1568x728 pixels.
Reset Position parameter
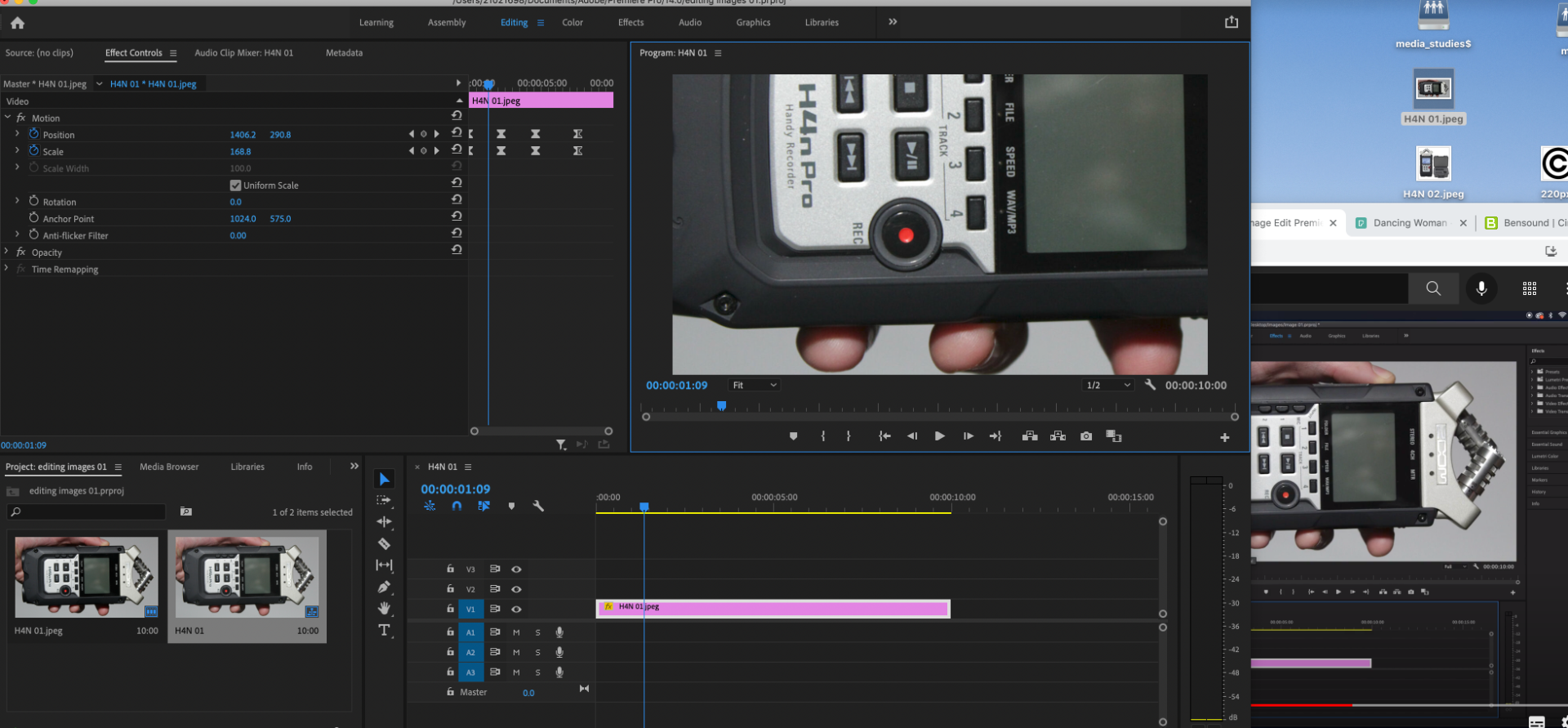coord(457,132)
